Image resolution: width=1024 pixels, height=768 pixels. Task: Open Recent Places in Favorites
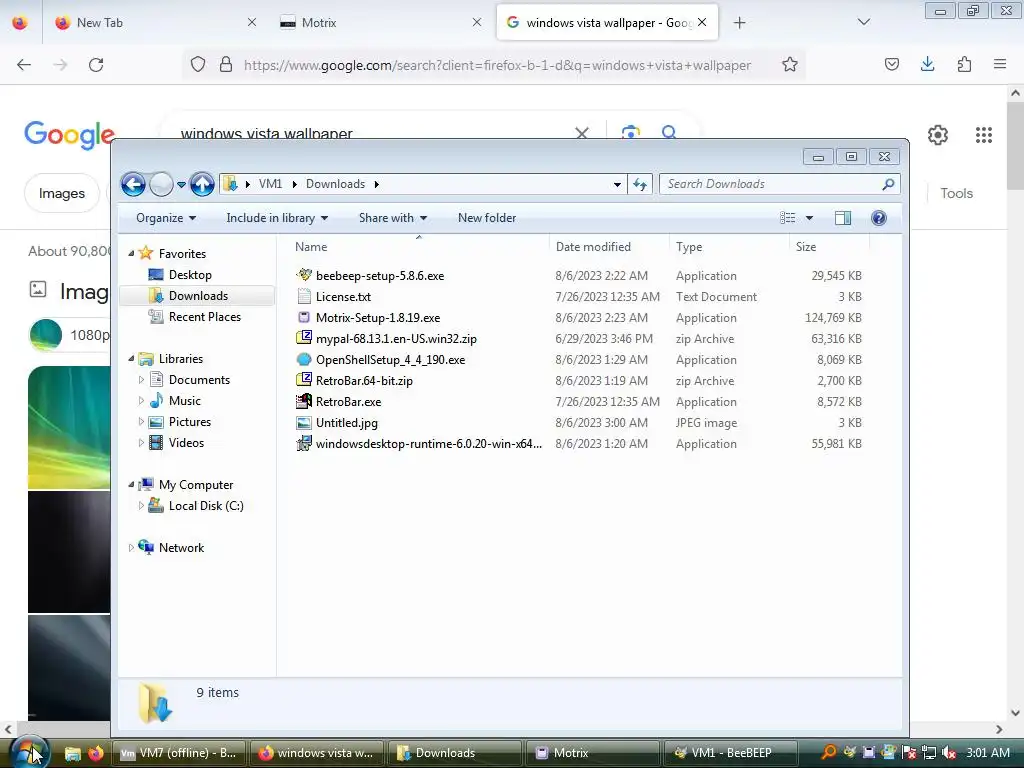pyautogui.click(x=204, y=317)
